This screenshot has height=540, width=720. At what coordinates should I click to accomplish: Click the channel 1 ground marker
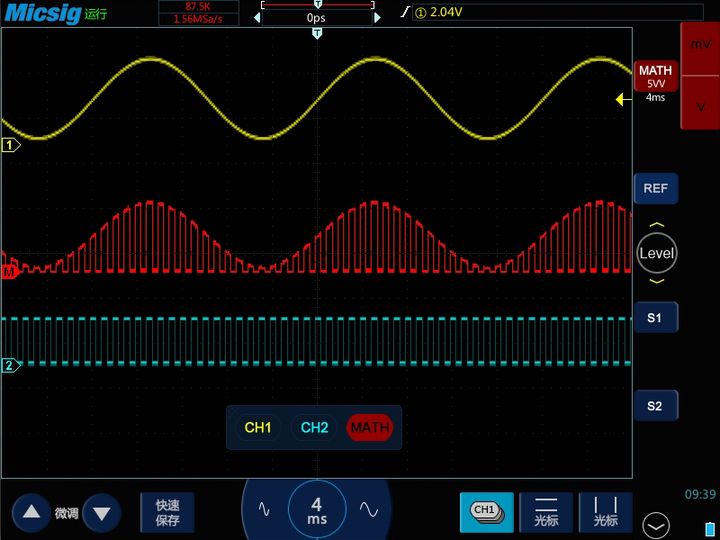pyautogui.click(x=11, y=145)
